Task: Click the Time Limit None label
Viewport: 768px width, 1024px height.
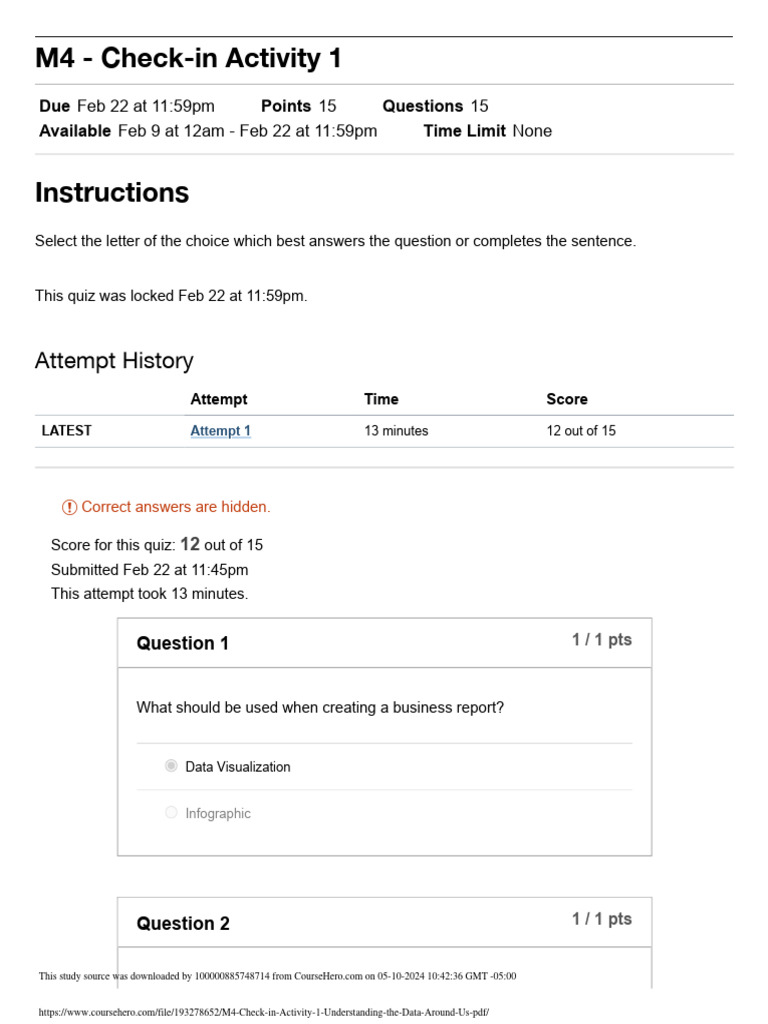Action: point(487,131)
